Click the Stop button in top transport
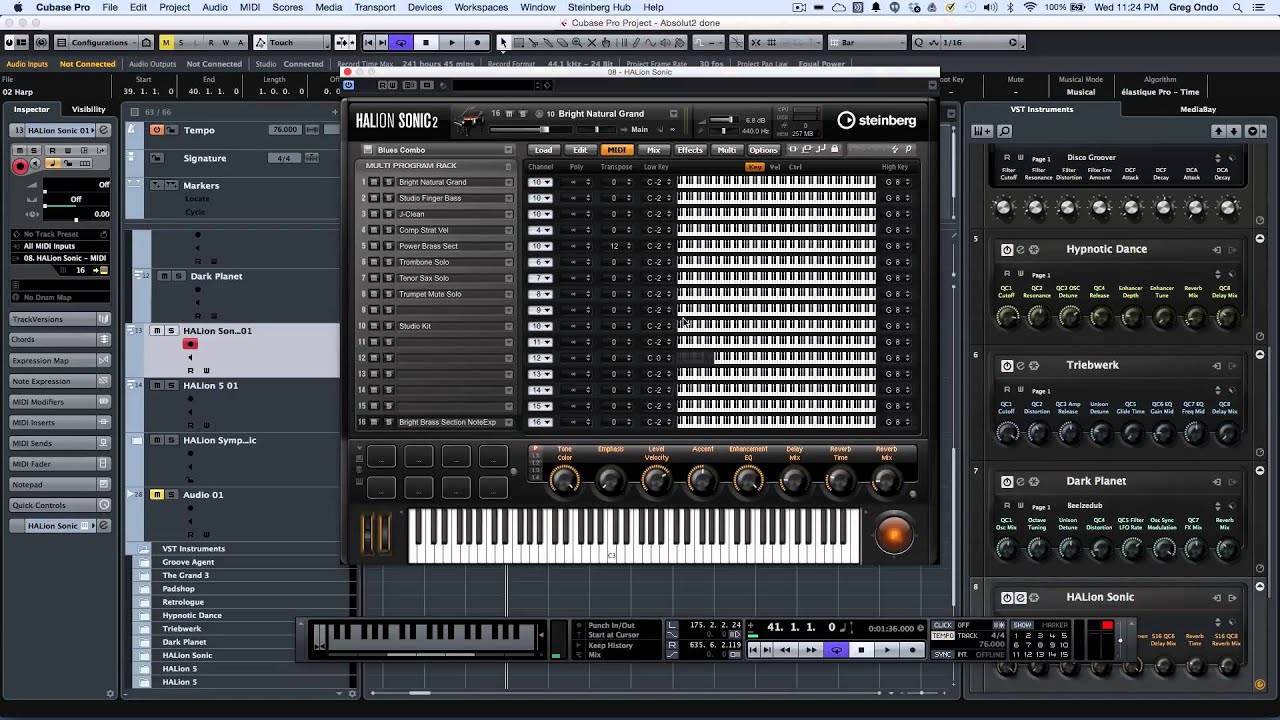The image size is (1280, 720). (426, 42)
